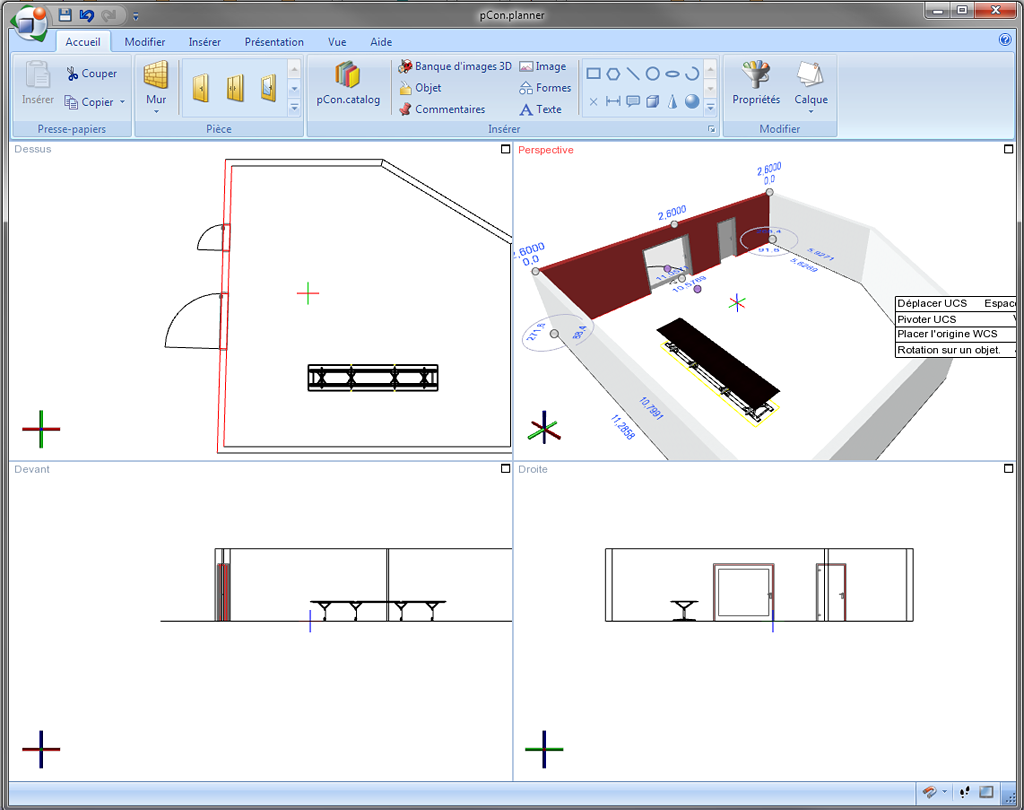This screenshot has width=1024, height=810.
Task: Select the rectangle shape tool
Action: coord(593,74)
